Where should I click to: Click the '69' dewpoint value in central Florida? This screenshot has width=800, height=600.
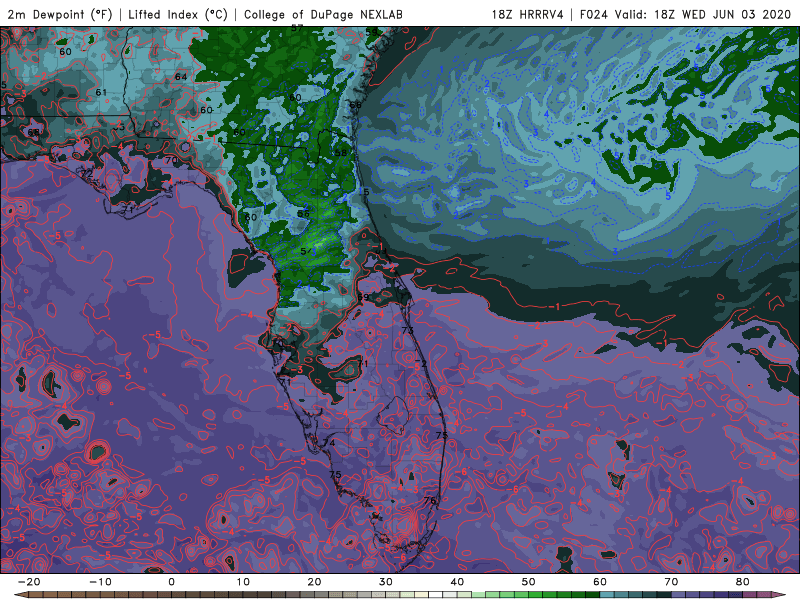click(x=363, y=297)
